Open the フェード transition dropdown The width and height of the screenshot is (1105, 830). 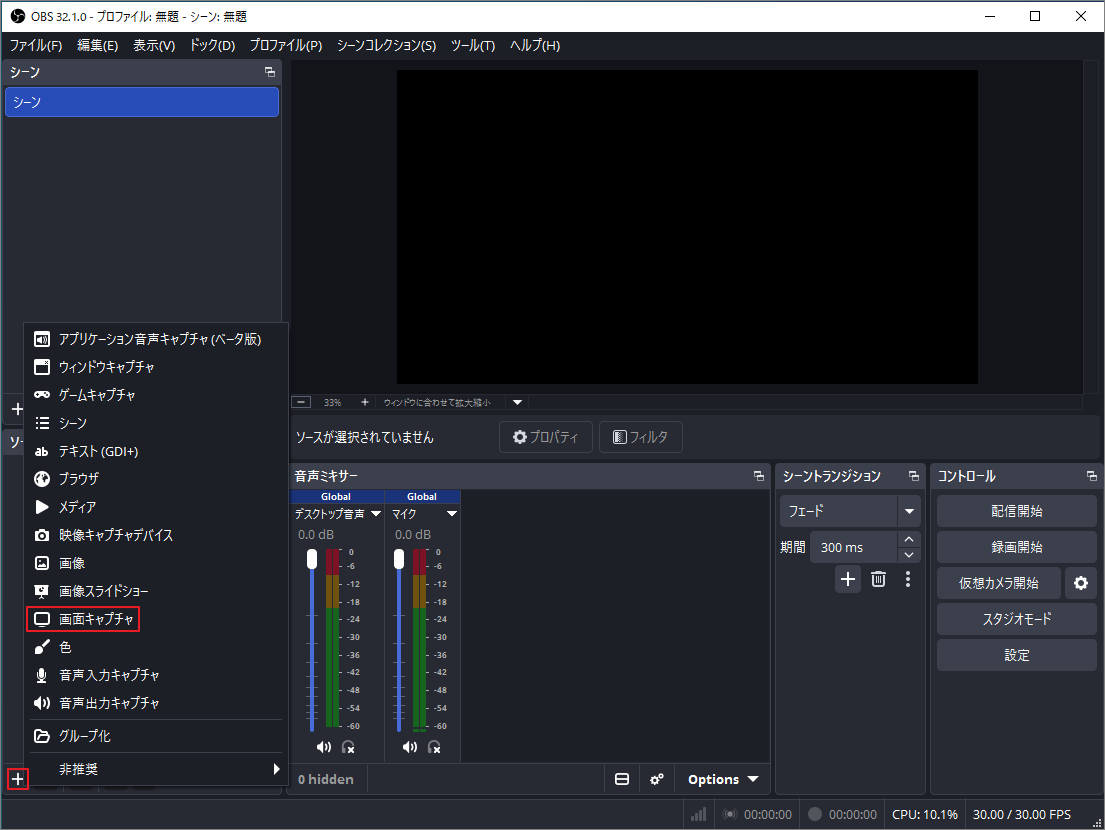[849, 511]
